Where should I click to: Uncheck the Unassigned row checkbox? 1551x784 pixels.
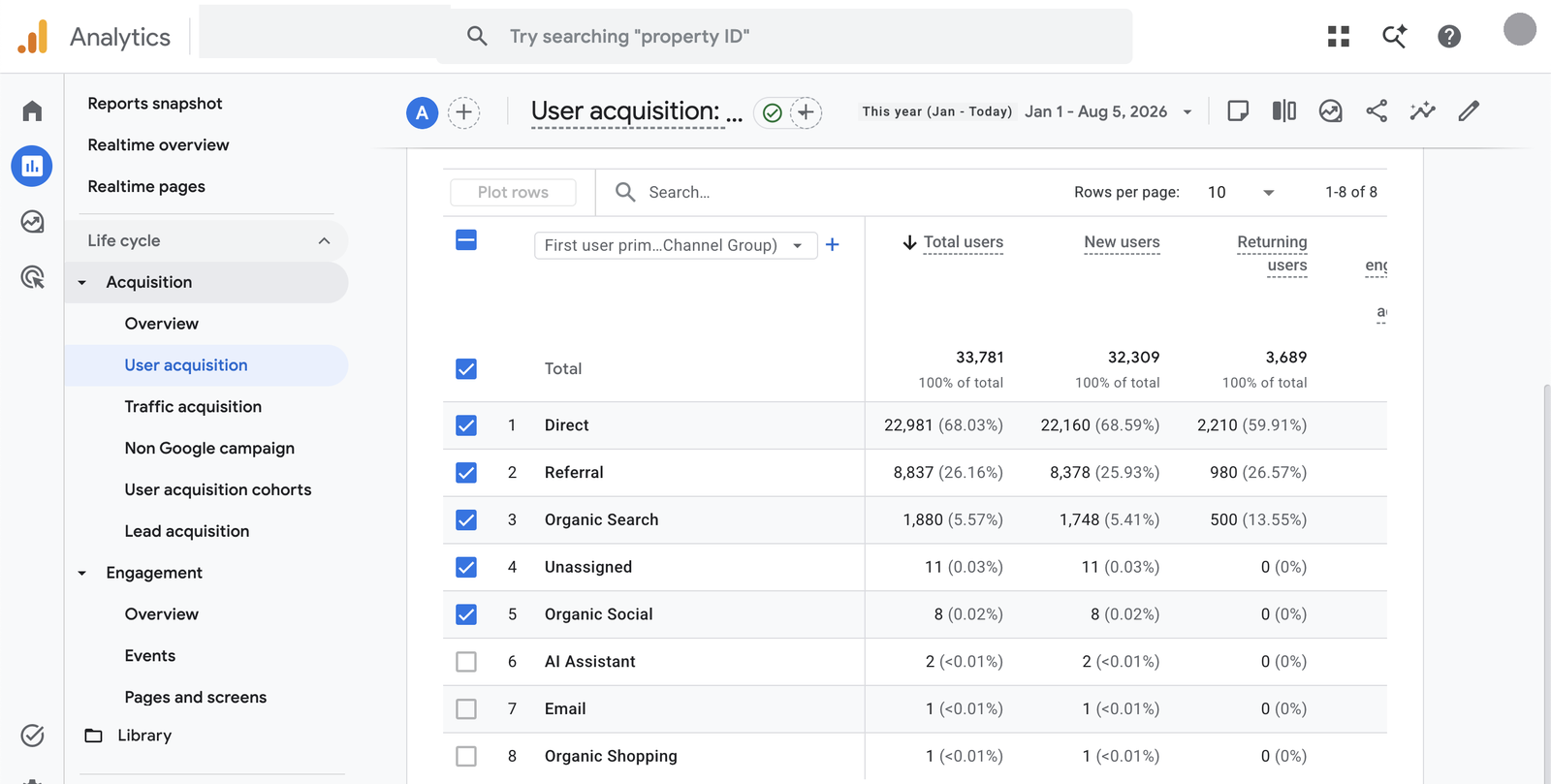pyautogui.click(x=466, y=567)
